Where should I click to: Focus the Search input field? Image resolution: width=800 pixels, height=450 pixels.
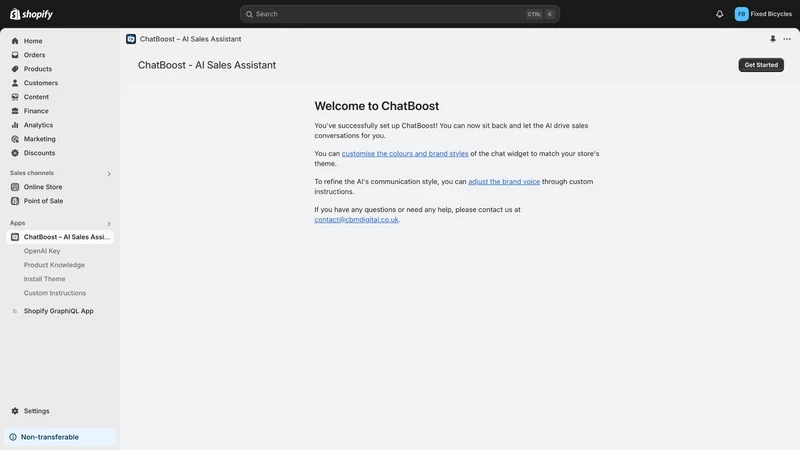[399, 14]
